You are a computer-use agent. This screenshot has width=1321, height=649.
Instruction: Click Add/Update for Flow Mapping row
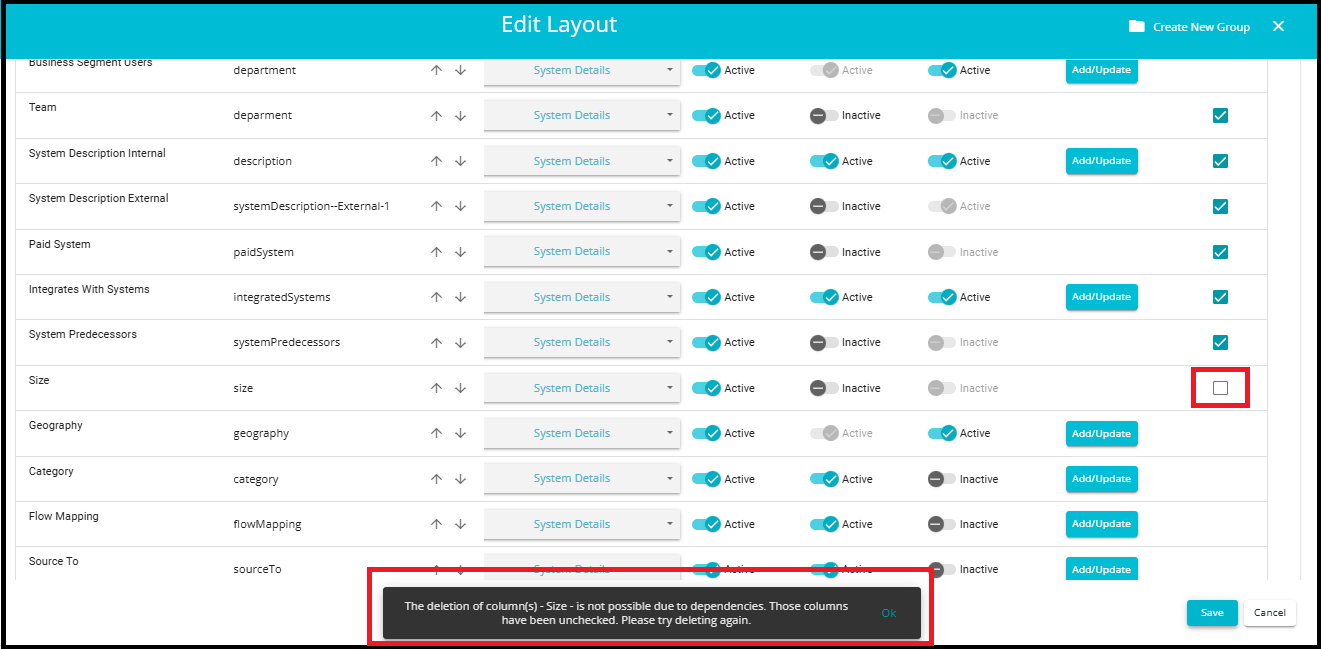point(1101,524)
